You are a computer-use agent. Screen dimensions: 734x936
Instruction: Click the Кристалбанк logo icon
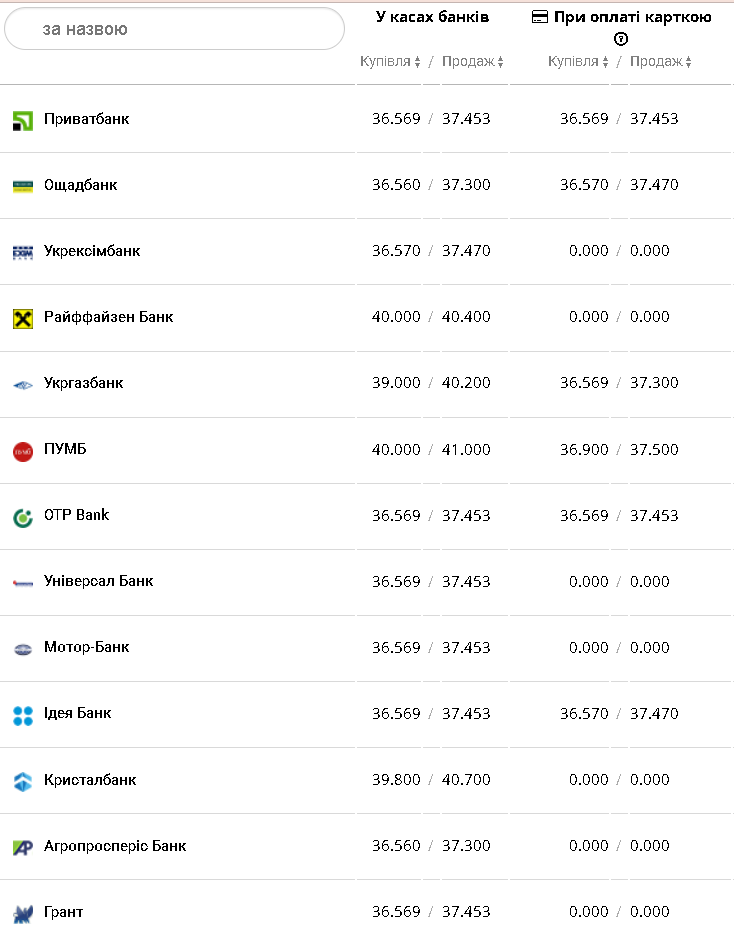pyautogui.click(x=23, y=781)
